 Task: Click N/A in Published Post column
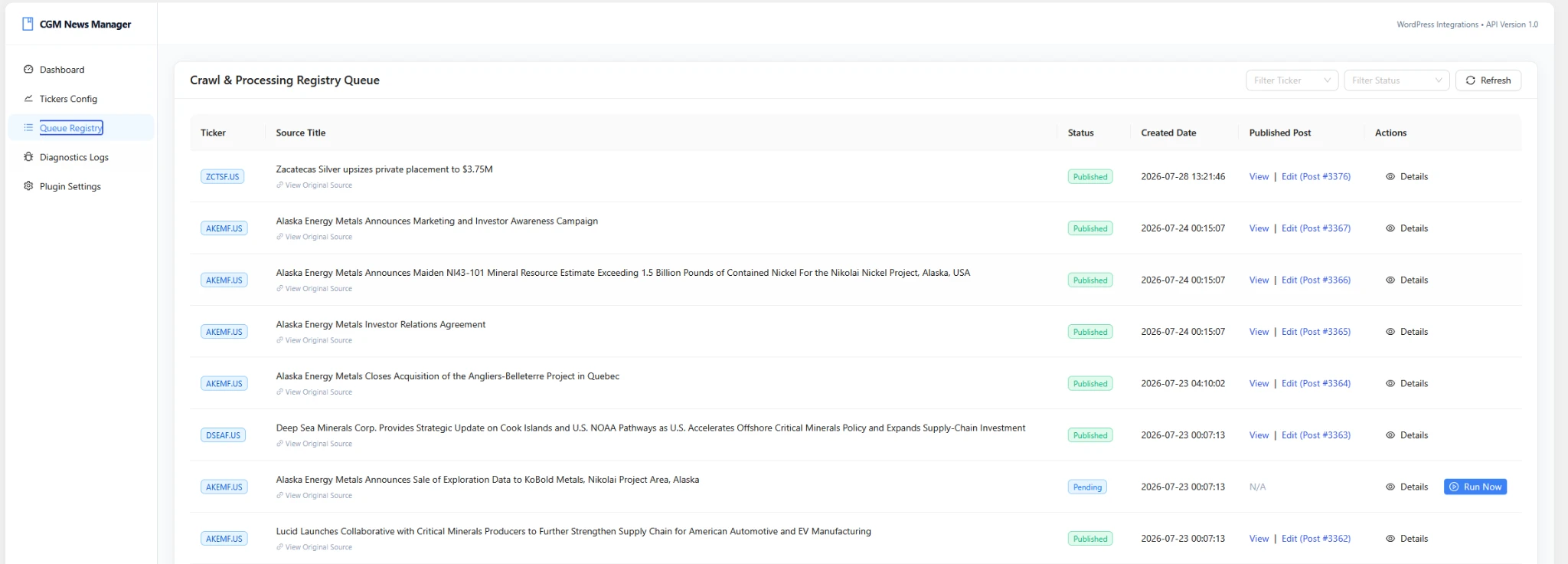(x=1257, y=487)
